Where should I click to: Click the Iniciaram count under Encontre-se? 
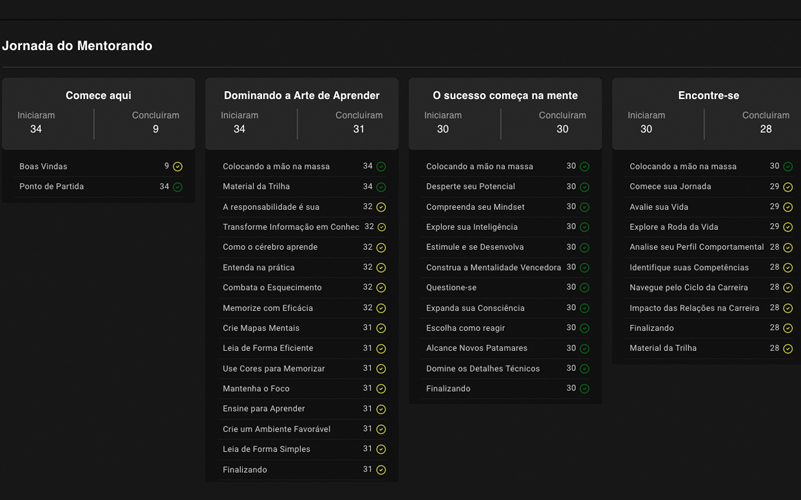click(646, 129)
